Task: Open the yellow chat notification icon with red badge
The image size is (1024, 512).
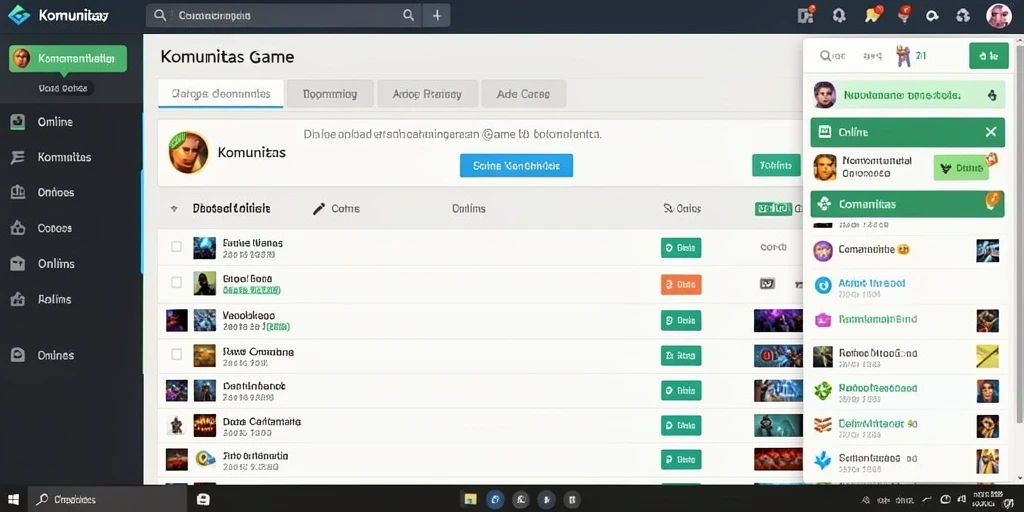Action: pyautogui.click(x=872, y=14)
